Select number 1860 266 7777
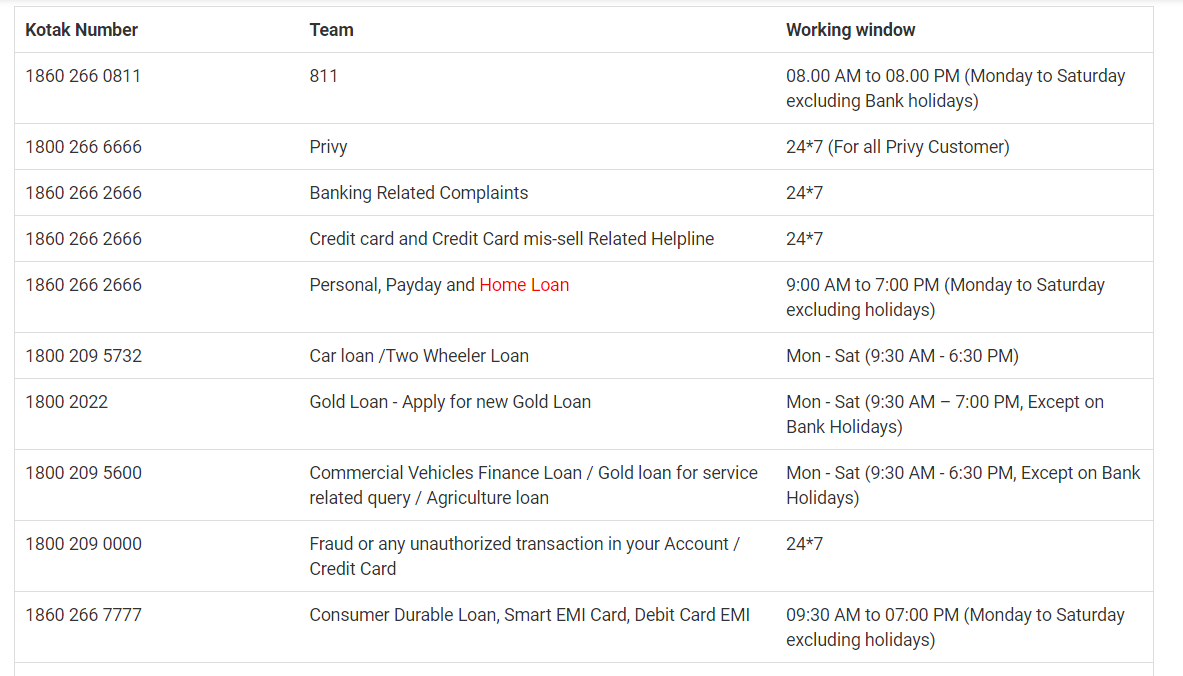 point(84,615)
